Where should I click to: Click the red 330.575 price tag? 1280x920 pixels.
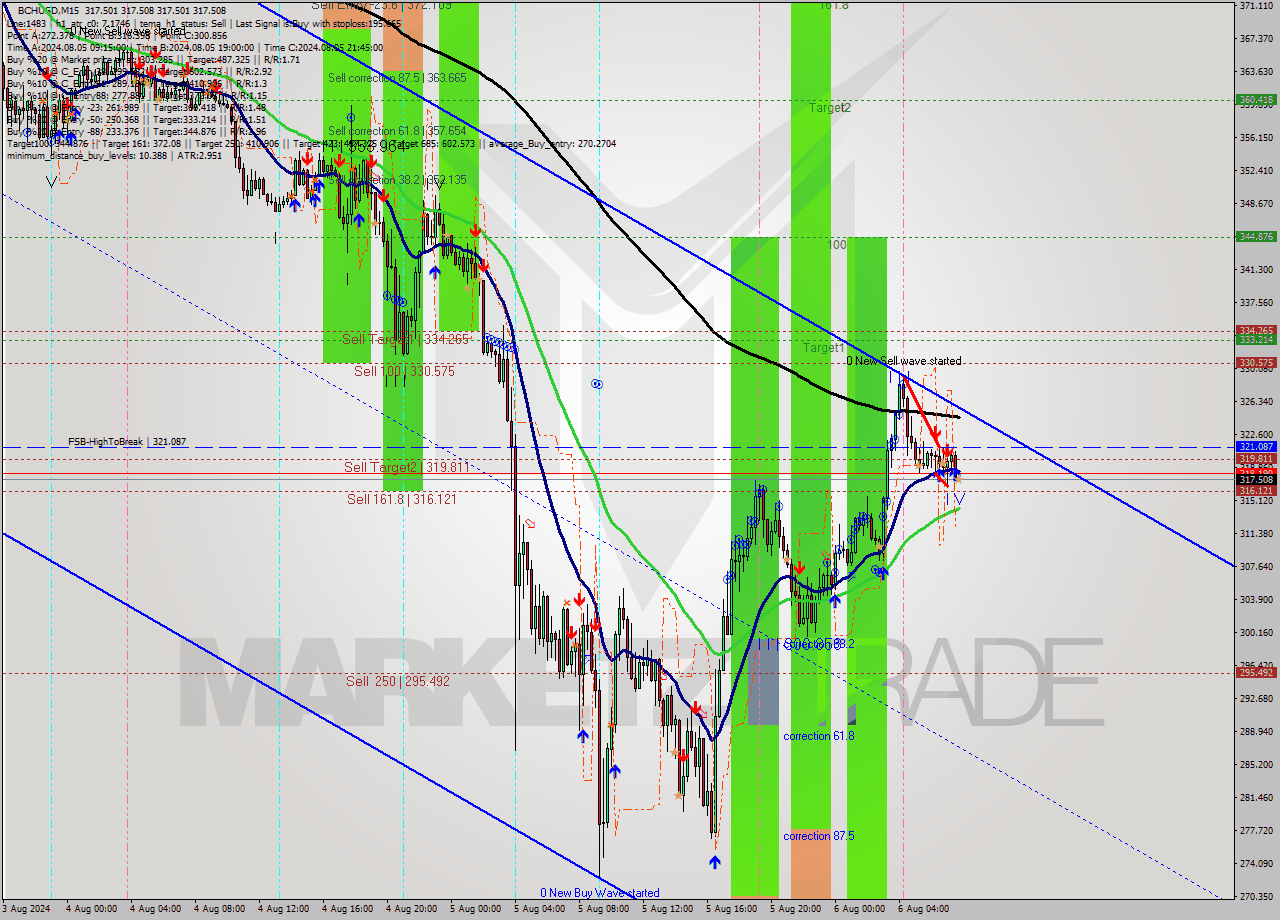click(x=1256, y=363)
